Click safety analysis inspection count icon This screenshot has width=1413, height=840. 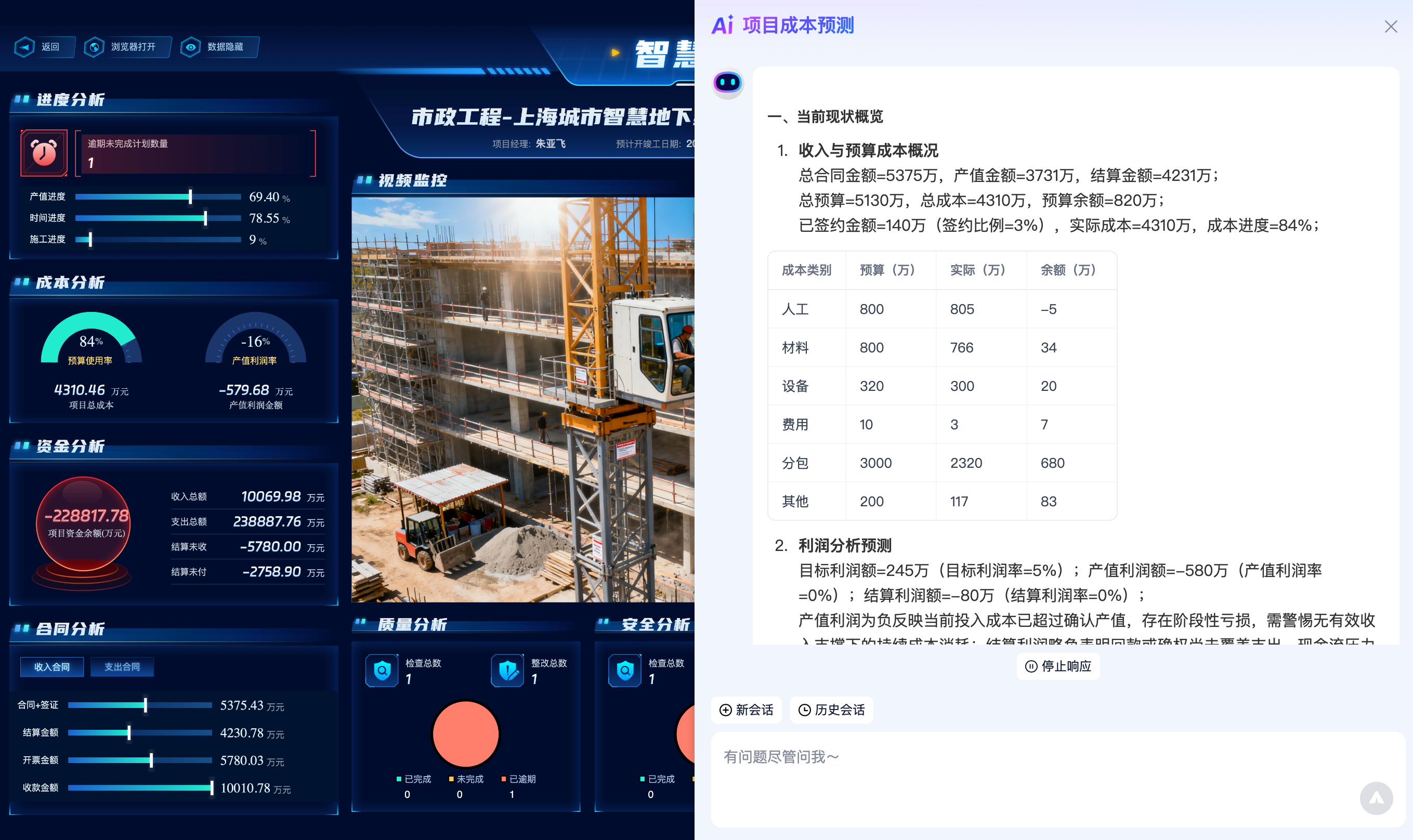tap(624, 670)
